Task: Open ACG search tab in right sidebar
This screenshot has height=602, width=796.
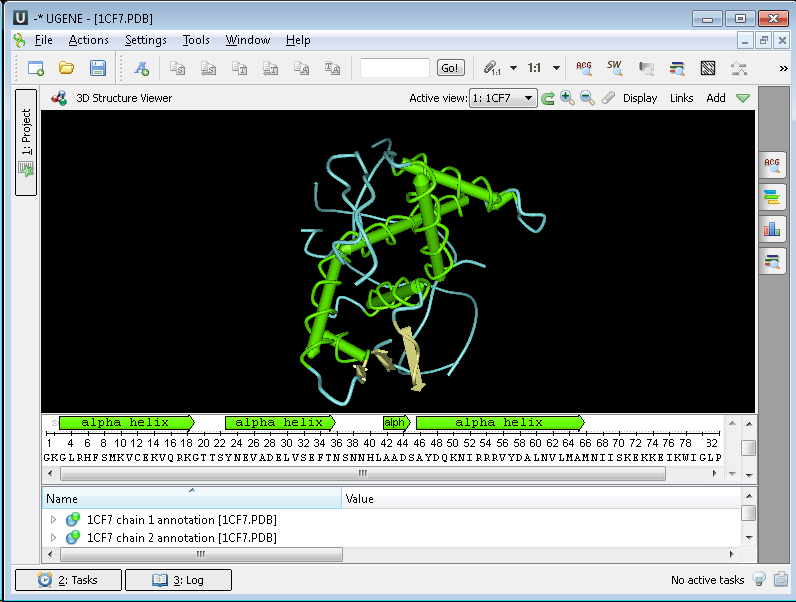Action: 772,165
